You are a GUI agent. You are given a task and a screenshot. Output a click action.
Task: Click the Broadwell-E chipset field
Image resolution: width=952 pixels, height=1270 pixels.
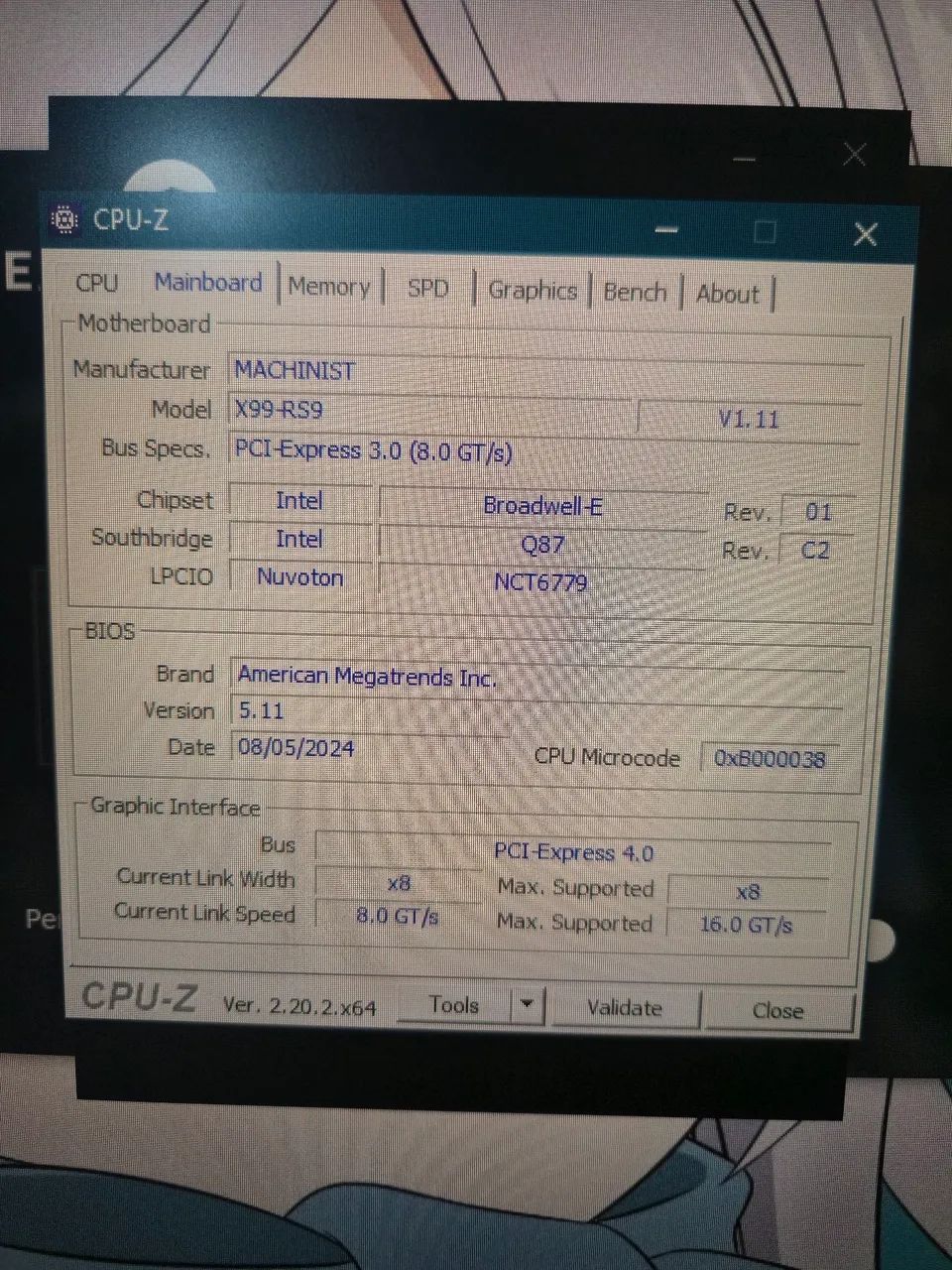(x=542, y=506)
